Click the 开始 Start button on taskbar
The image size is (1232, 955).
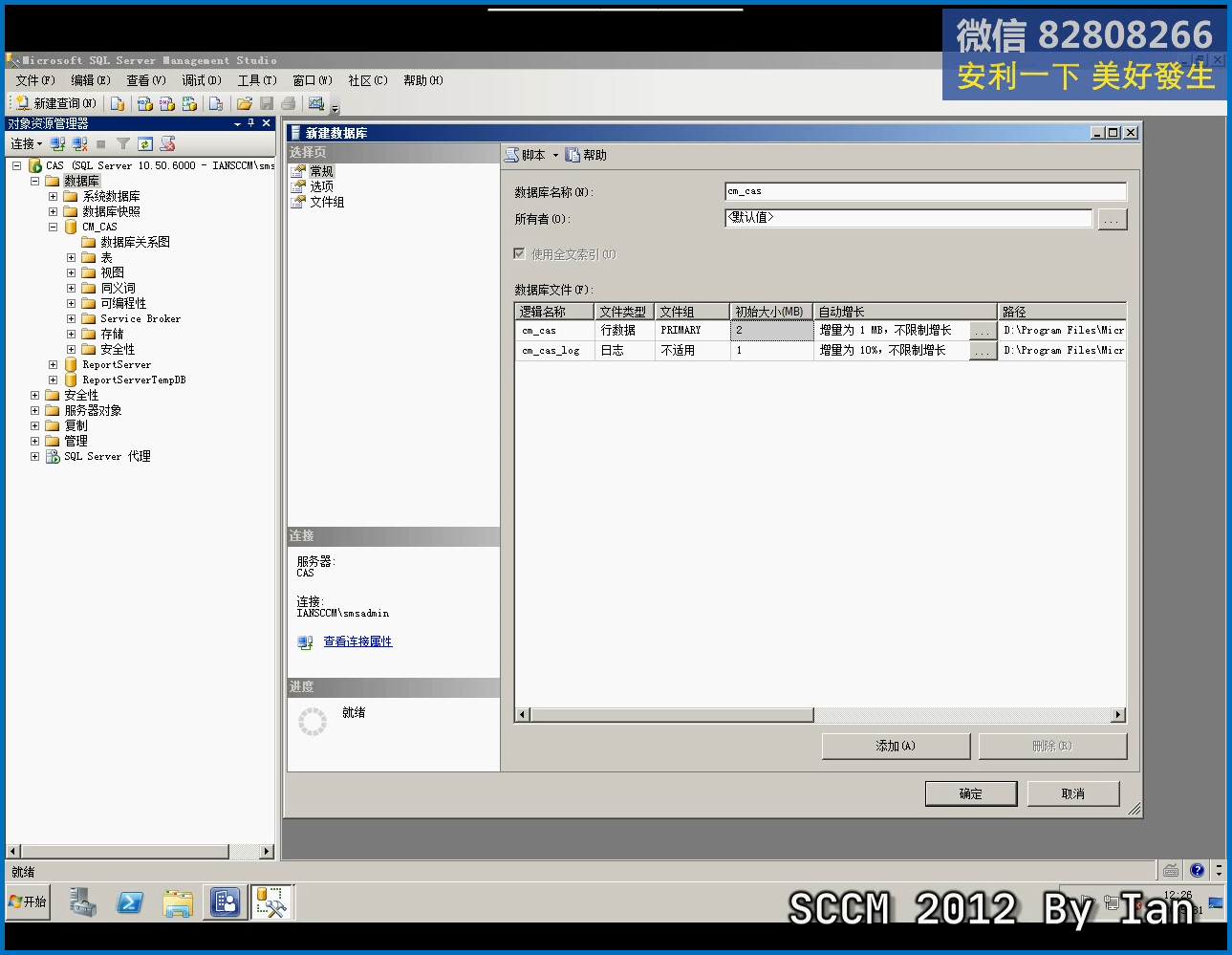(29, 901)
